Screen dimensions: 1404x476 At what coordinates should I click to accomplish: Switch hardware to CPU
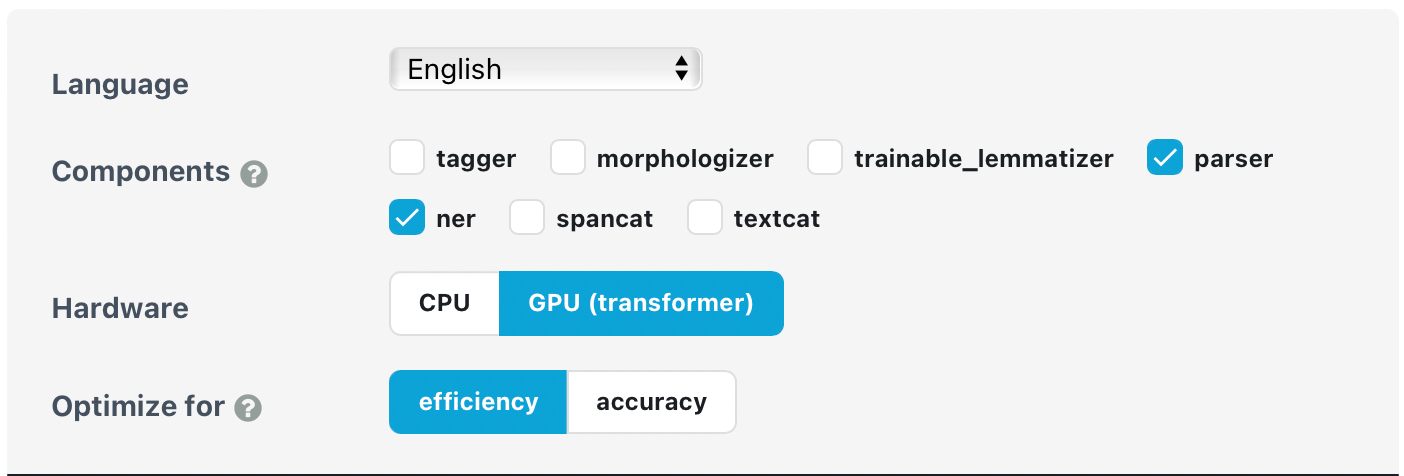click(x=445, y=303)
